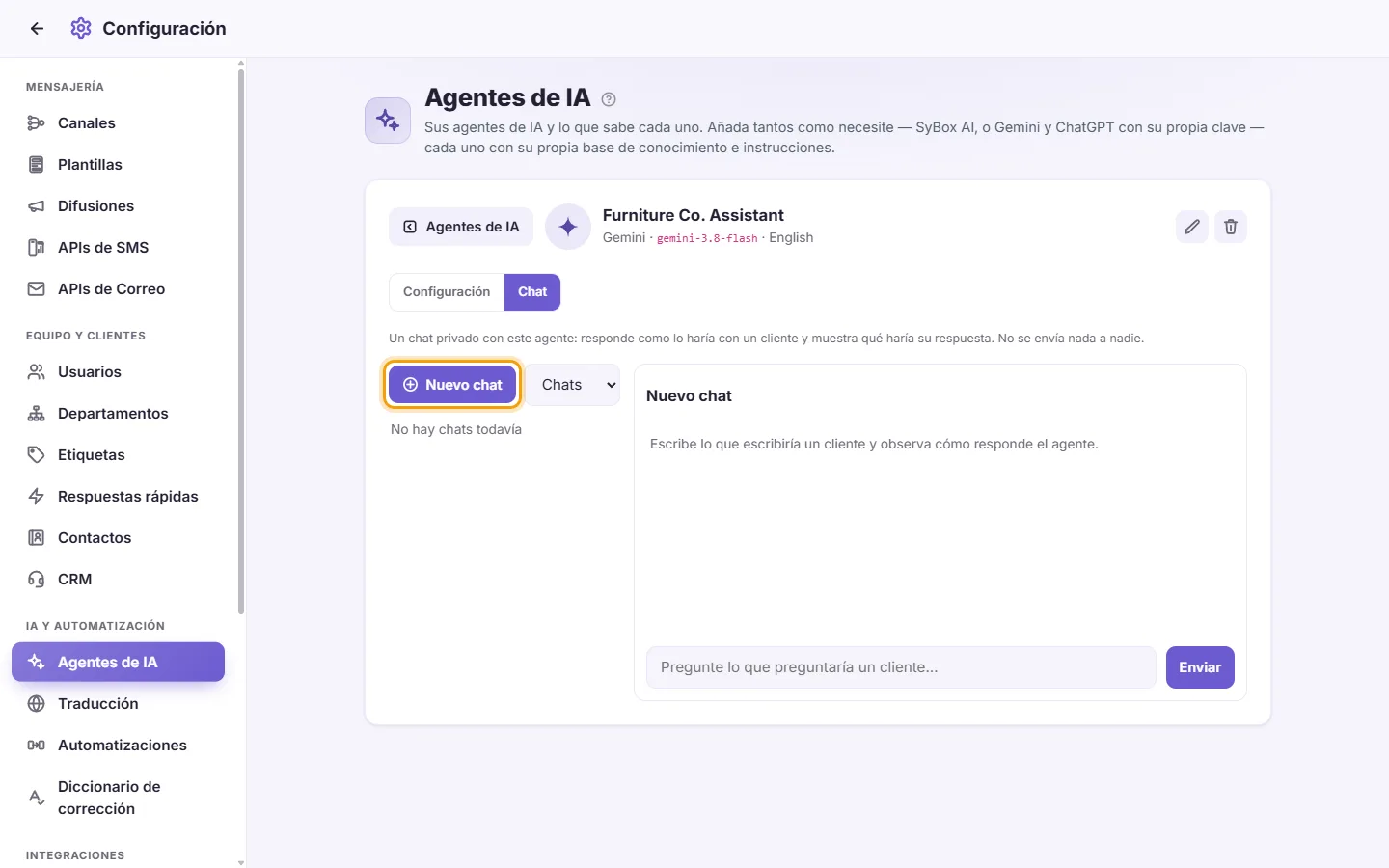
Task: Go back using the arrow icon
Action: (x=37, y=29)
